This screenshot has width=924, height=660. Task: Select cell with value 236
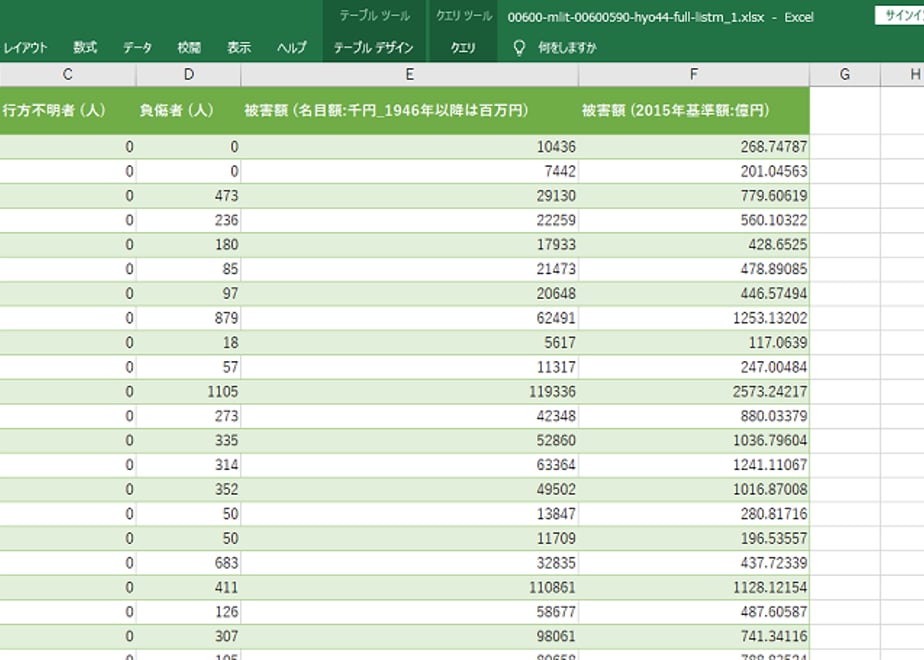[189, 220]
